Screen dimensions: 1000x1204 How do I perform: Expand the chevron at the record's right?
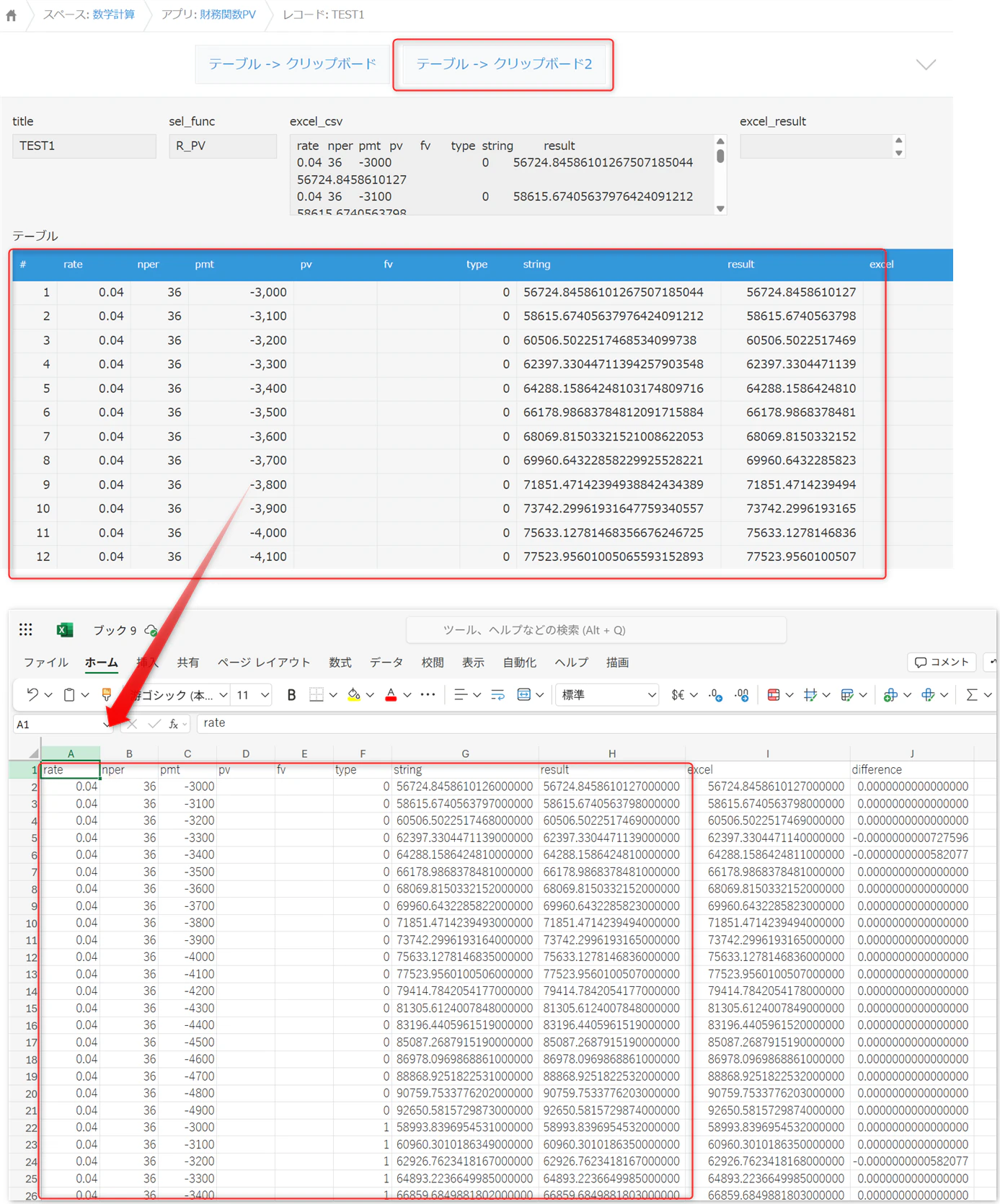(926, 65)
